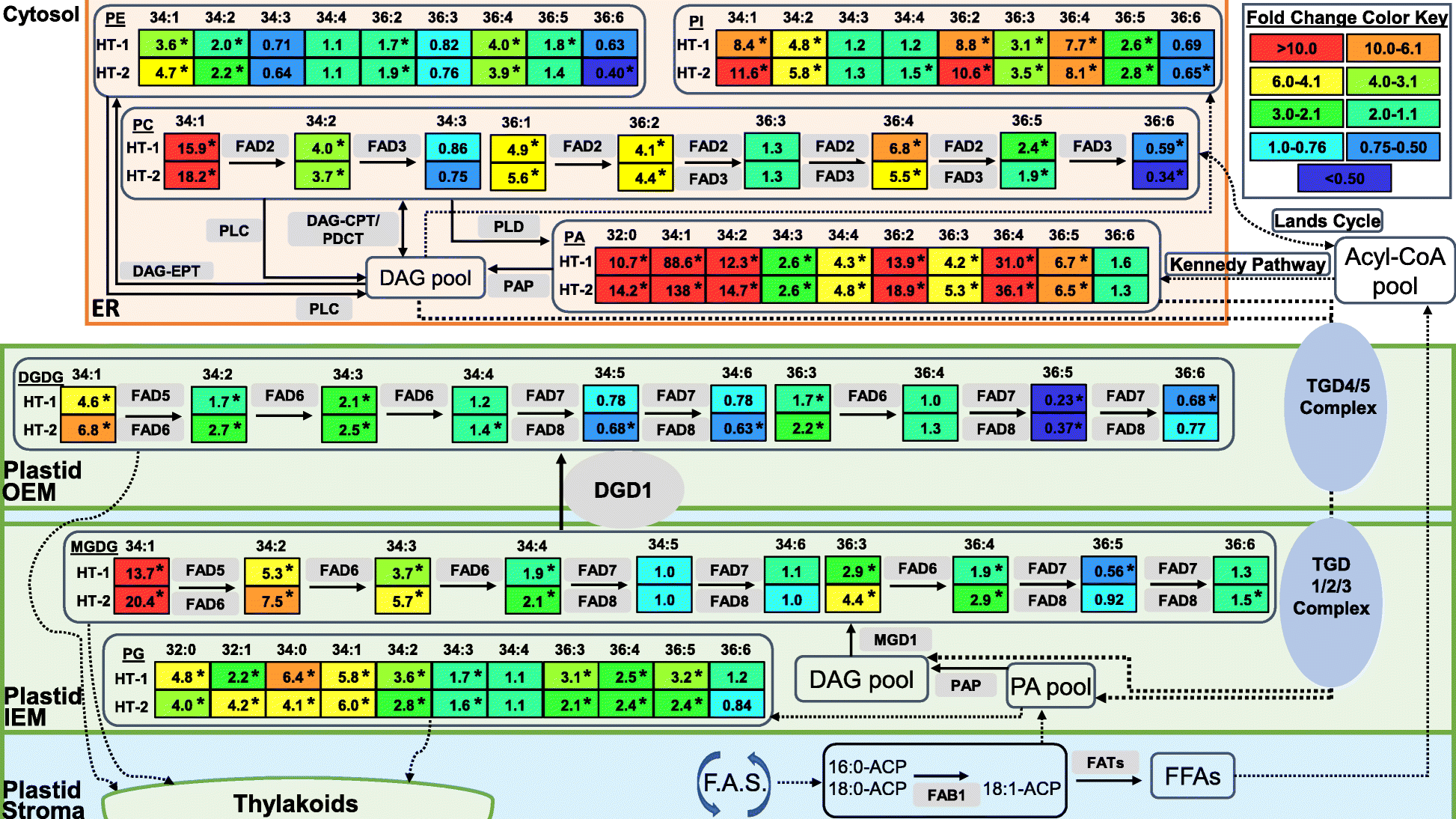Click the FAB1 enzyme label
This screenshot has width=1456, height=819.
[x=946, y=795]
